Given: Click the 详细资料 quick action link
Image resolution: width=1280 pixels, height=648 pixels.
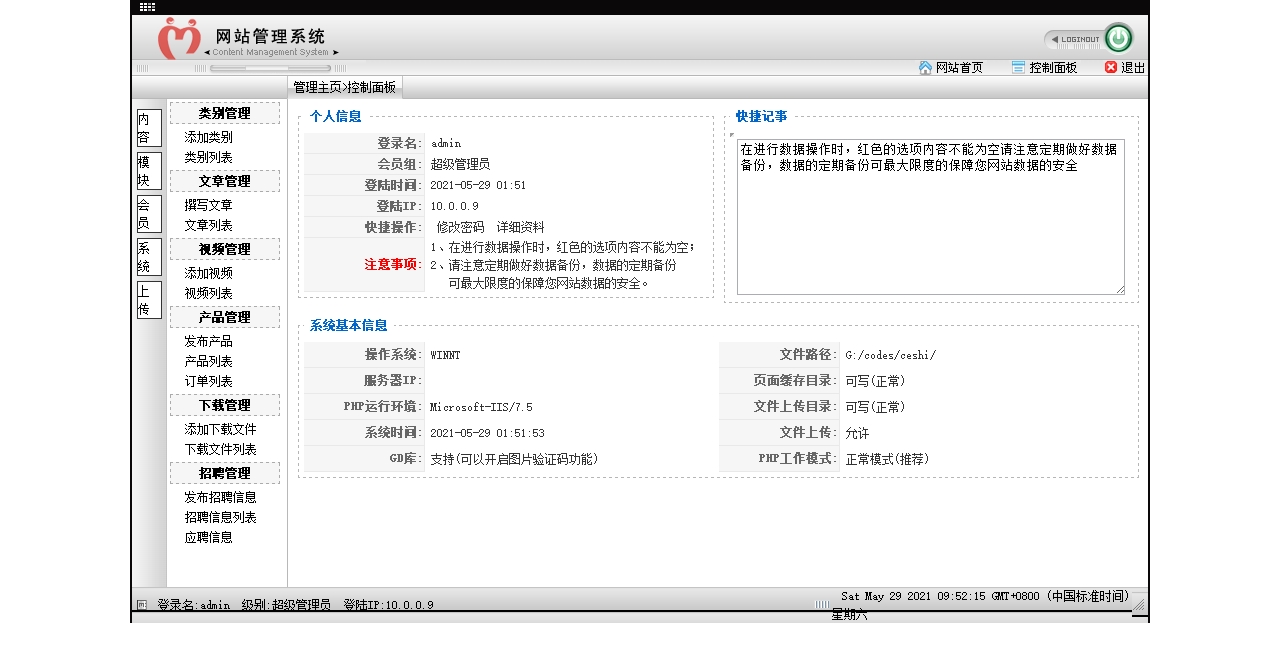Looking at the screenshot, I should coord(521,228).
